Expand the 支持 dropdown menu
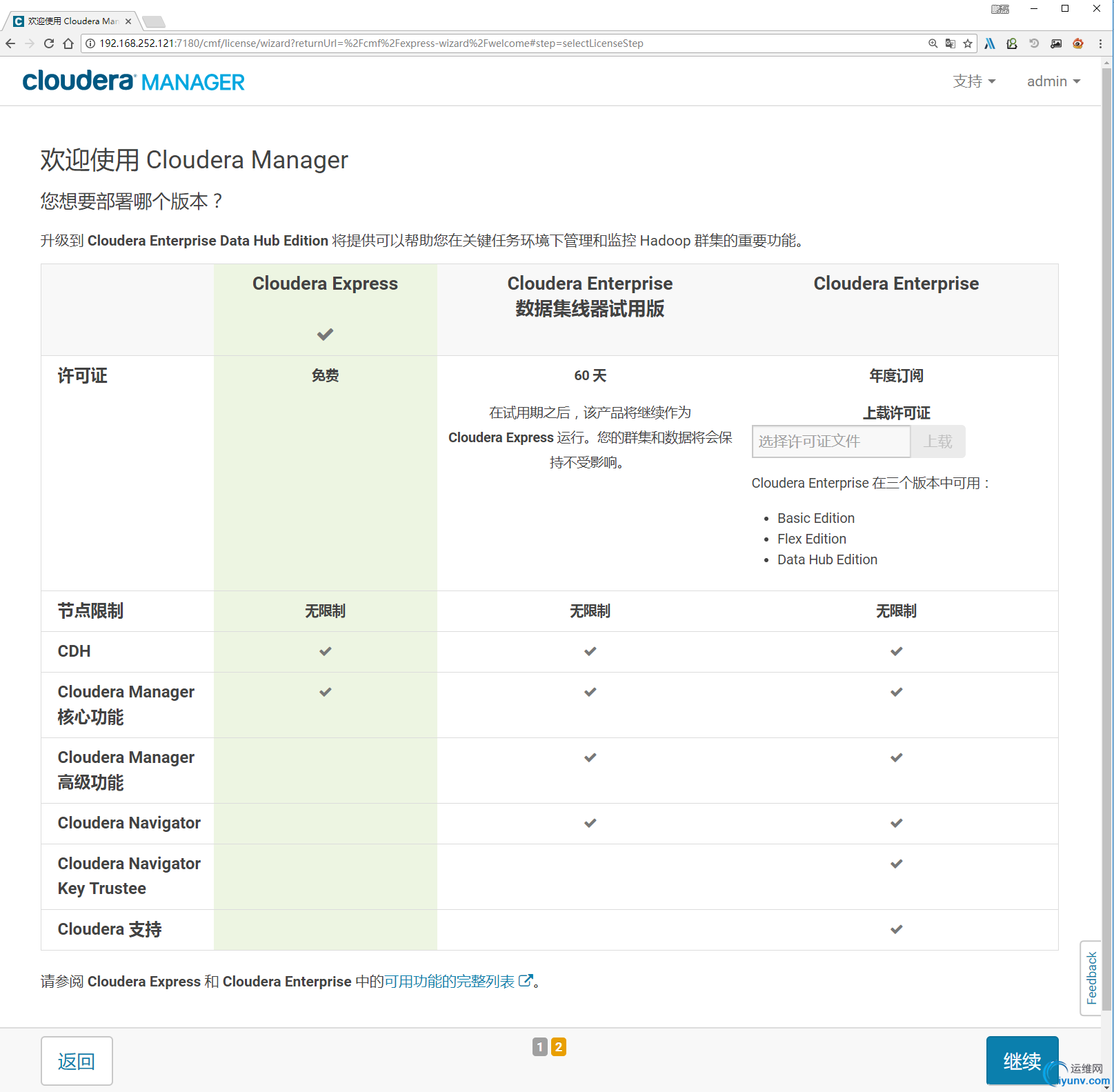This screenshot has width=1114, height=1092. coord(974,81)
